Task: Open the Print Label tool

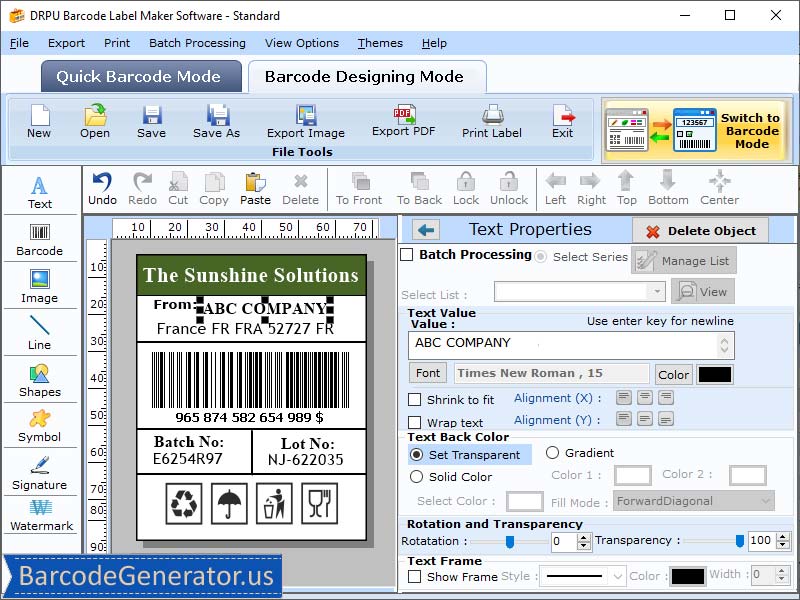Action: 491,122
